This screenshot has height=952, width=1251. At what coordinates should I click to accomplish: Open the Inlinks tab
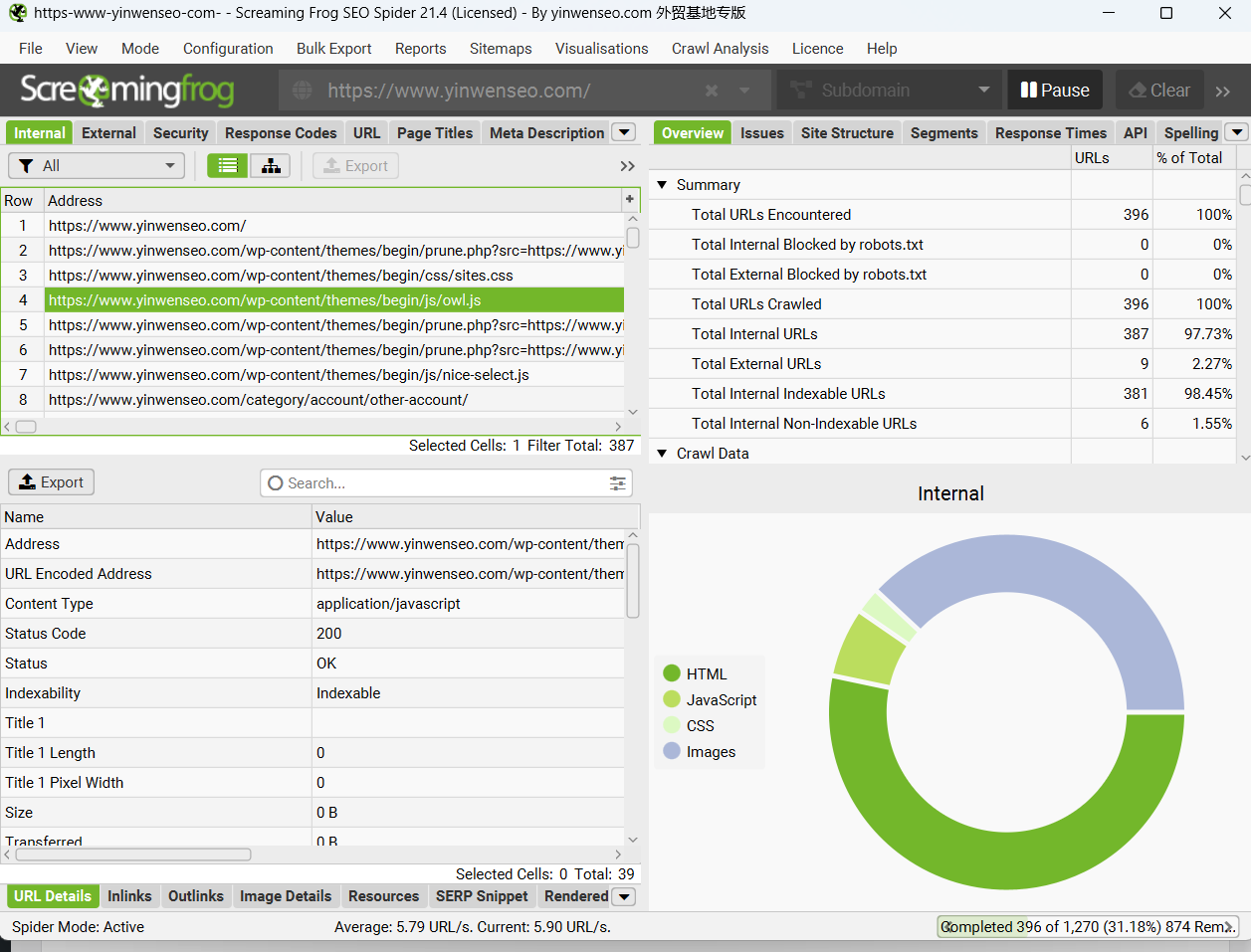(129, 896)
